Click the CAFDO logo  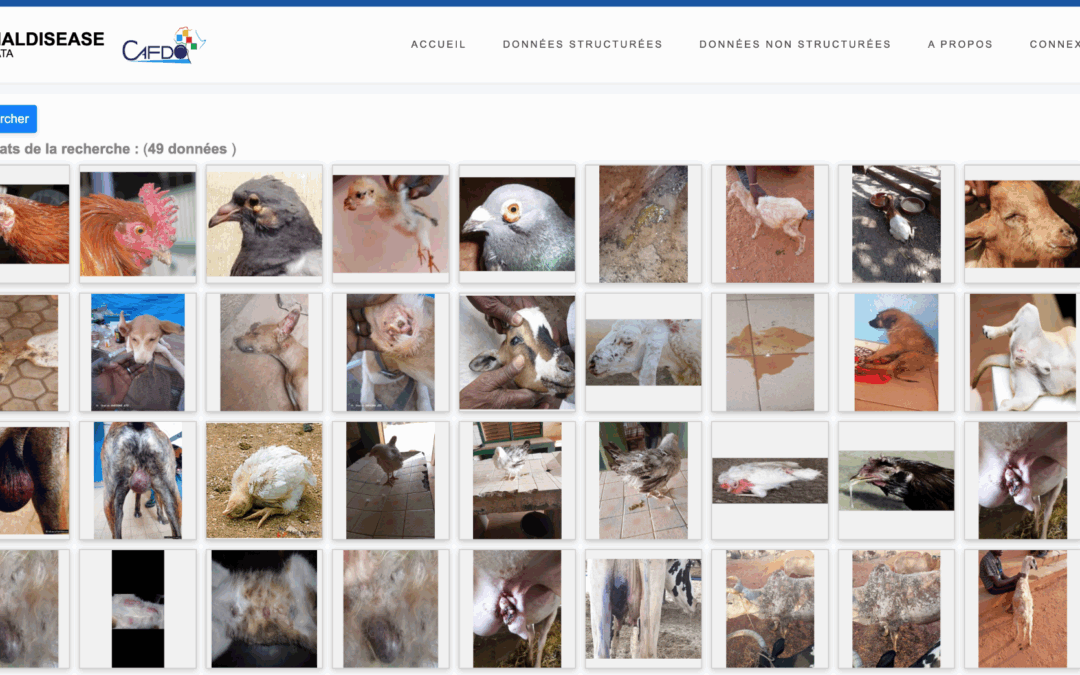[x=164, y=45]
